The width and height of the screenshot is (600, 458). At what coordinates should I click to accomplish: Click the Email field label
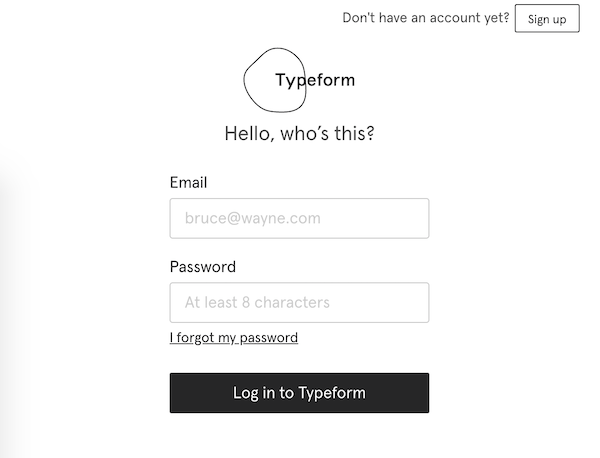tap(188, 183)
